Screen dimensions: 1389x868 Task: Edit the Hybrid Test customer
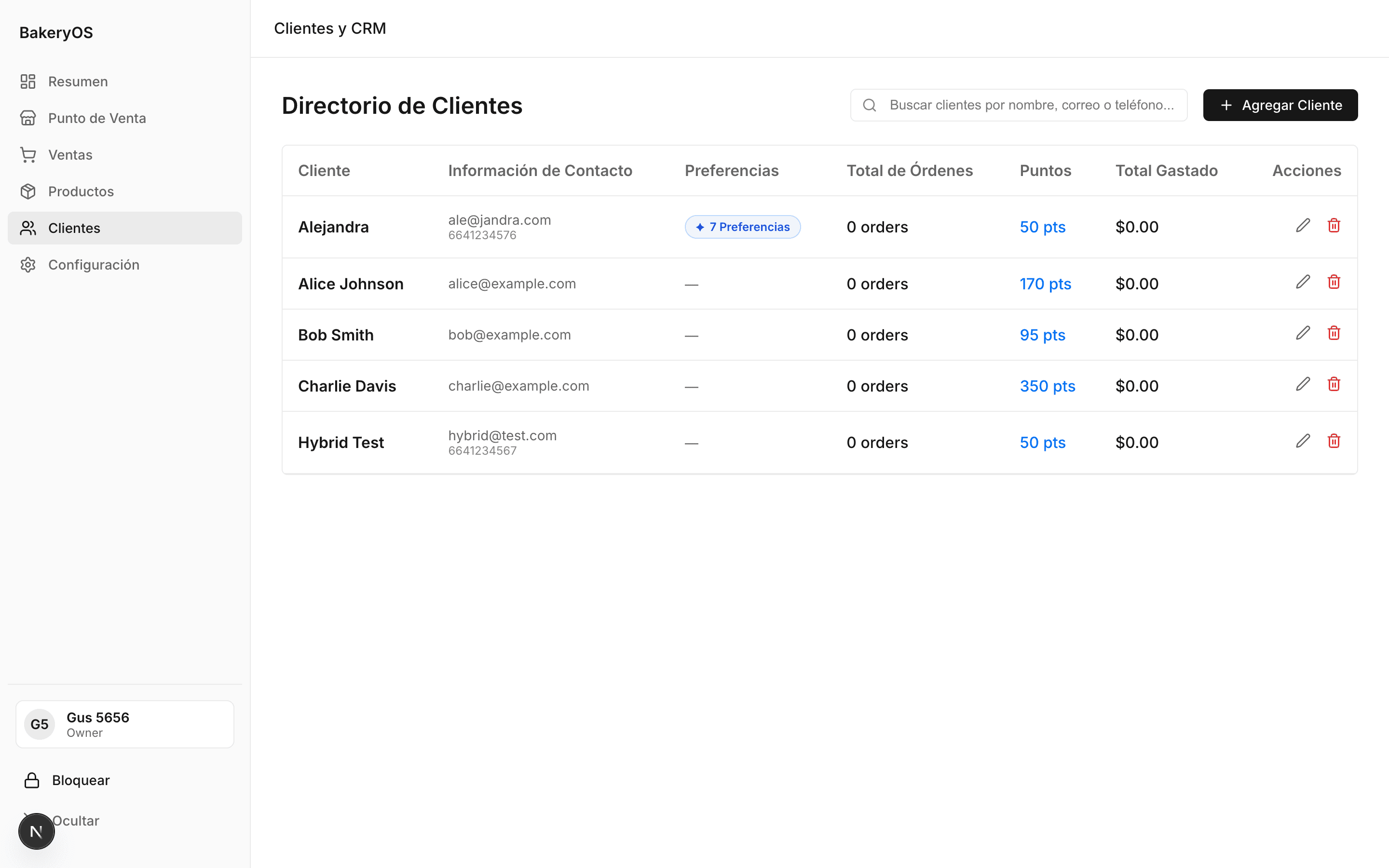click(x=1303, y=441)
